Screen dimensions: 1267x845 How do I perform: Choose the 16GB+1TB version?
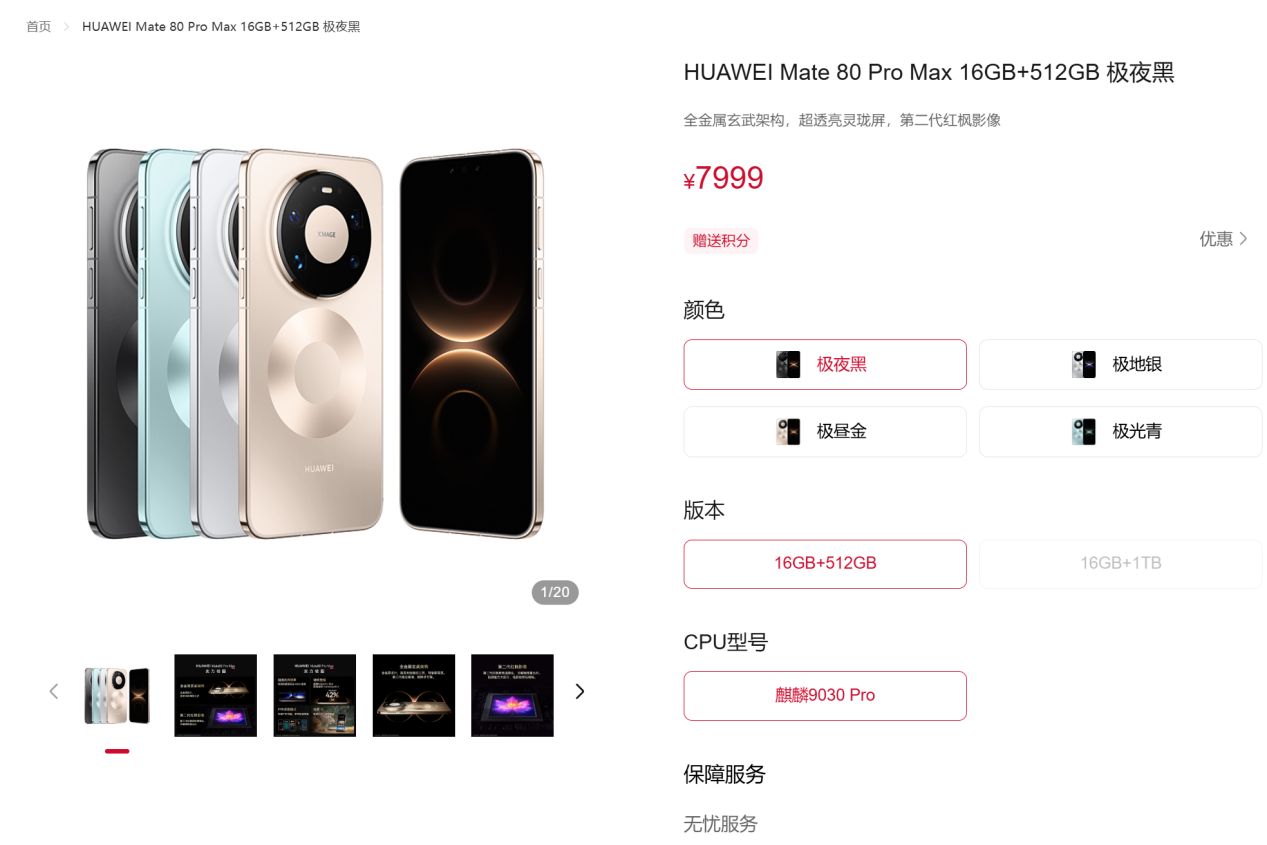[x=1120, y=564]
